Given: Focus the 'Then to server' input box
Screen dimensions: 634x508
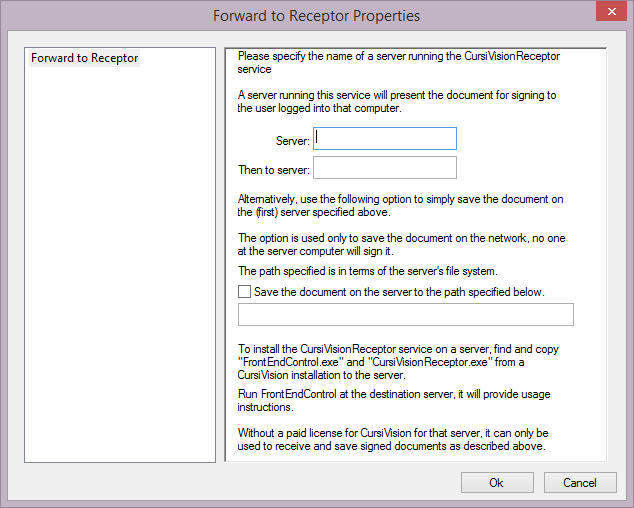Looking at the screenshot, I should coord(385,168).
